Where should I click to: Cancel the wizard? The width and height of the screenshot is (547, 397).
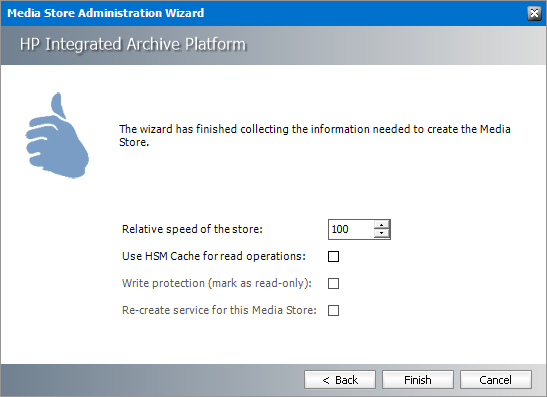click(x=496, y=380)
